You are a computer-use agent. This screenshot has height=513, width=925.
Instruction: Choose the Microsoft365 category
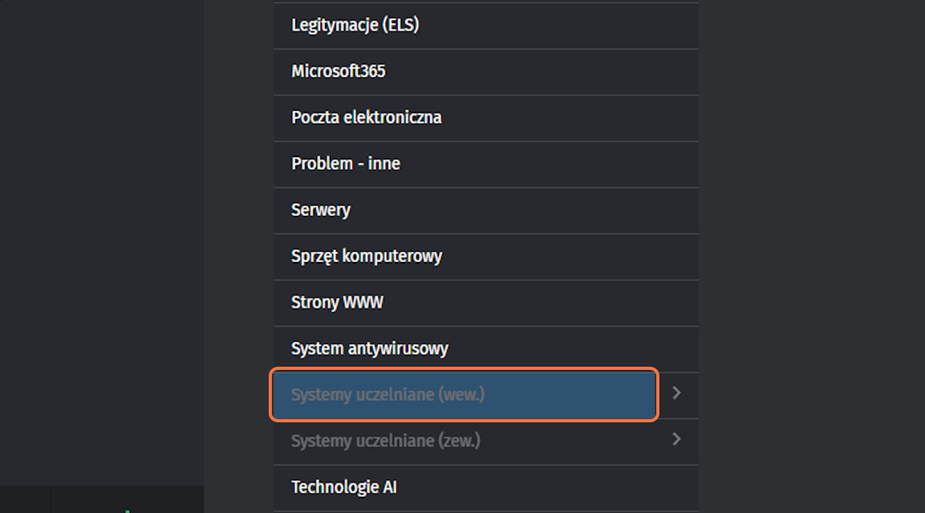pos(338,71)
